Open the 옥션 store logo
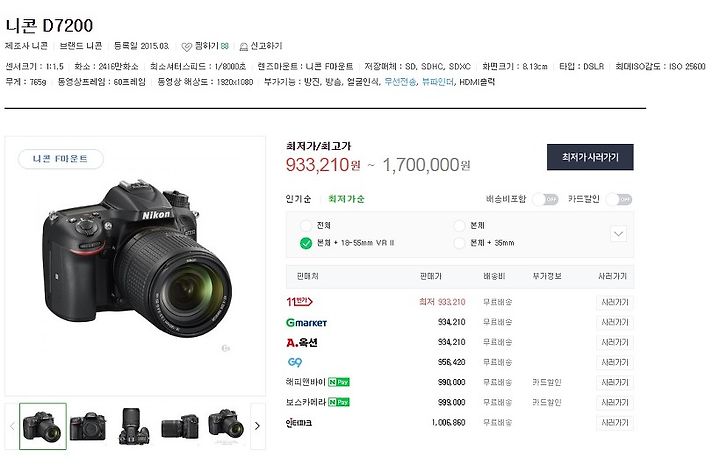Image resolution: width=720 pixels, height=472 pixels. pos(302,343)
